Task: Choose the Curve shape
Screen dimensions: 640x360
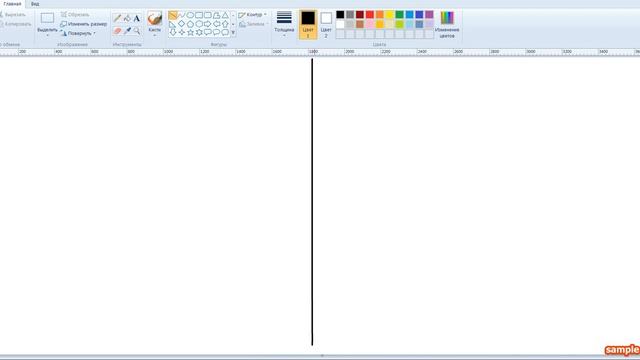Action: click(182, 16)
